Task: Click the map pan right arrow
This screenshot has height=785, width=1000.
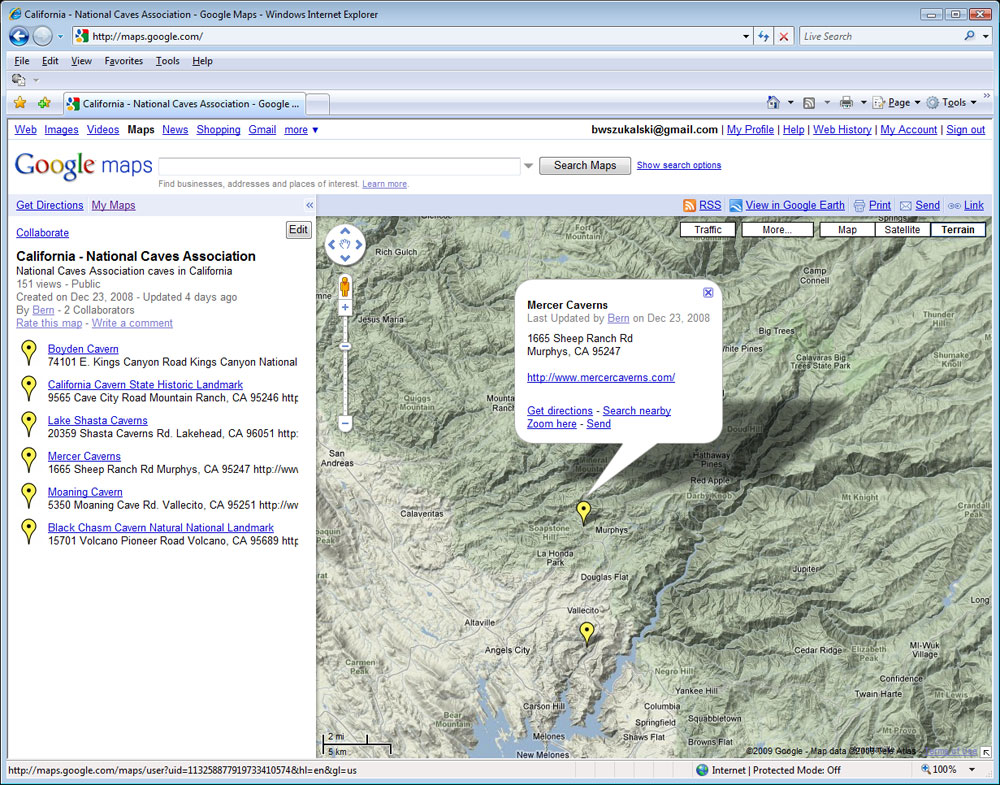Action: tap(359, 244)
